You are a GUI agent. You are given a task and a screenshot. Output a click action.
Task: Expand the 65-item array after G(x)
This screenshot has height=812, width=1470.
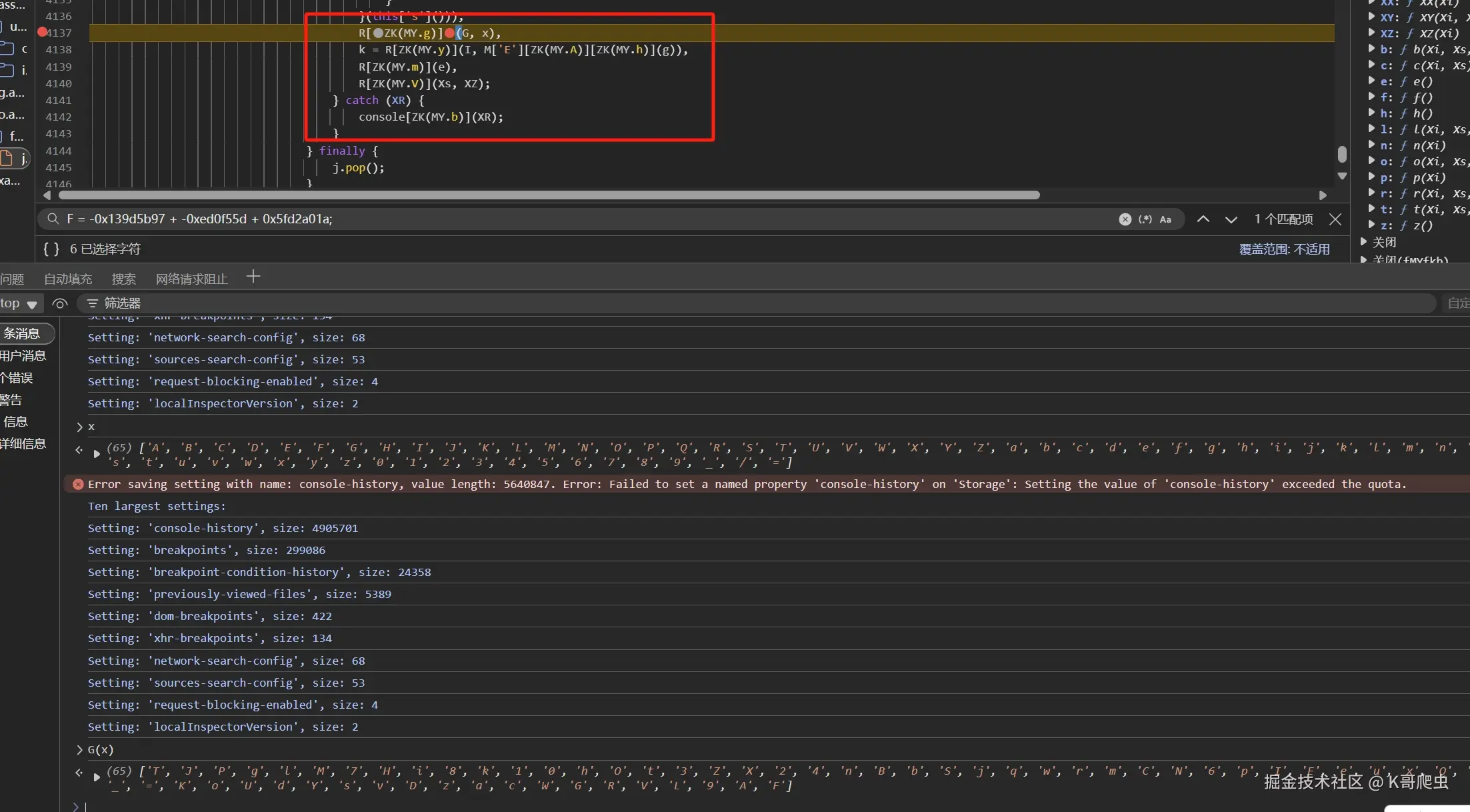click(97, 777)
